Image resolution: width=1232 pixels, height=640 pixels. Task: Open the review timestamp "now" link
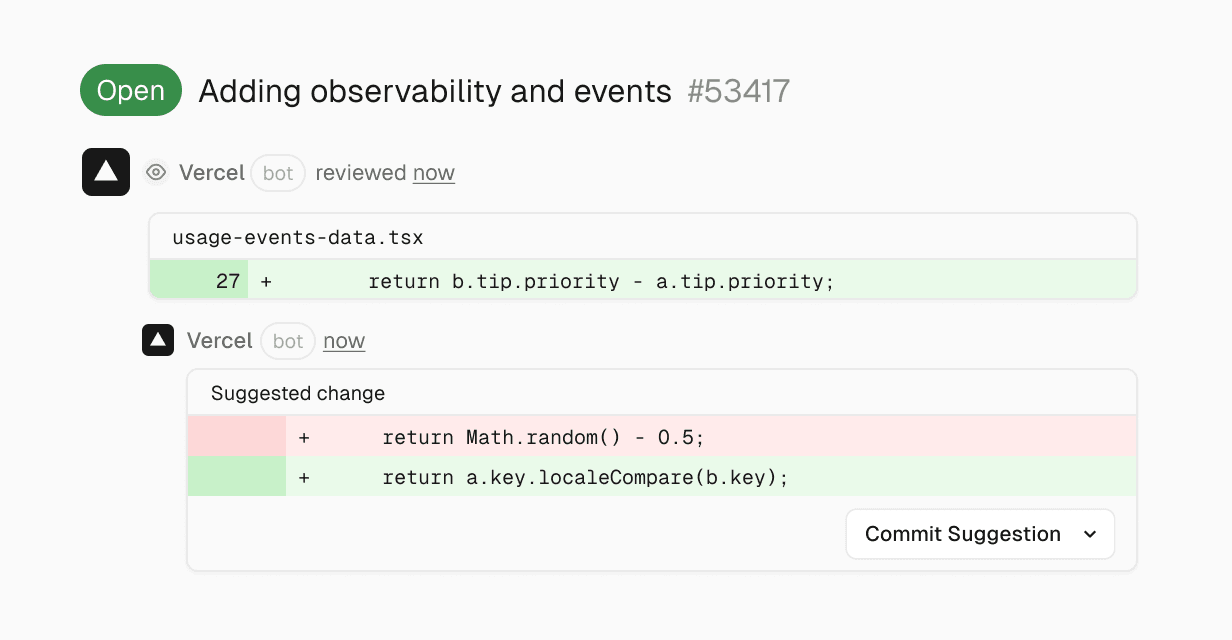point(434,173)
